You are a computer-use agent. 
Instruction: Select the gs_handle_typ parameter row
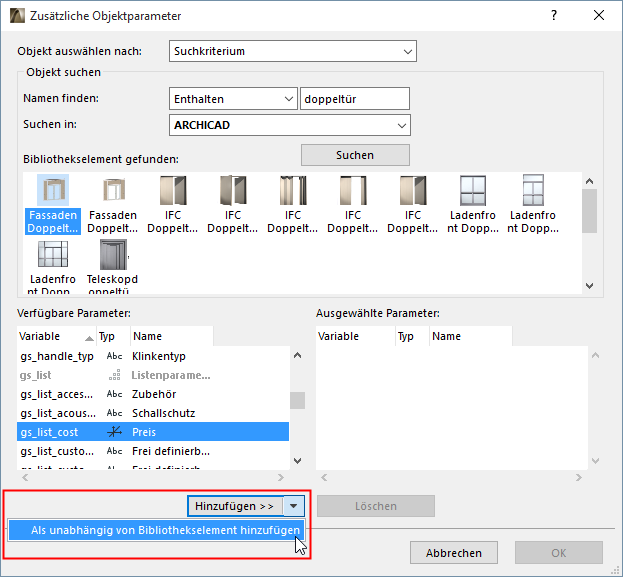click(x=153, y=356)
